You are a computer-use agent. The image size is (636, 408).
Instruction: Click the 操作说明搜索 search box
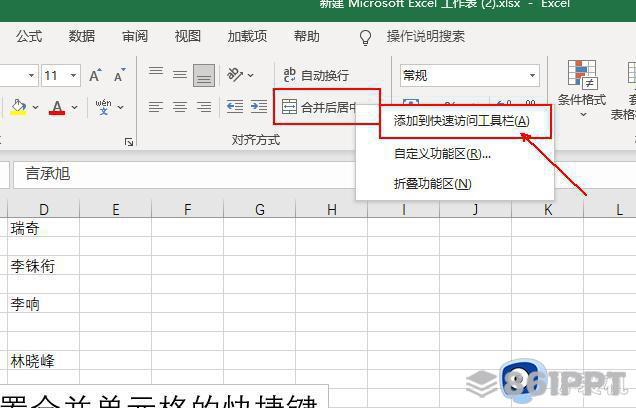(x=425, y=36)
